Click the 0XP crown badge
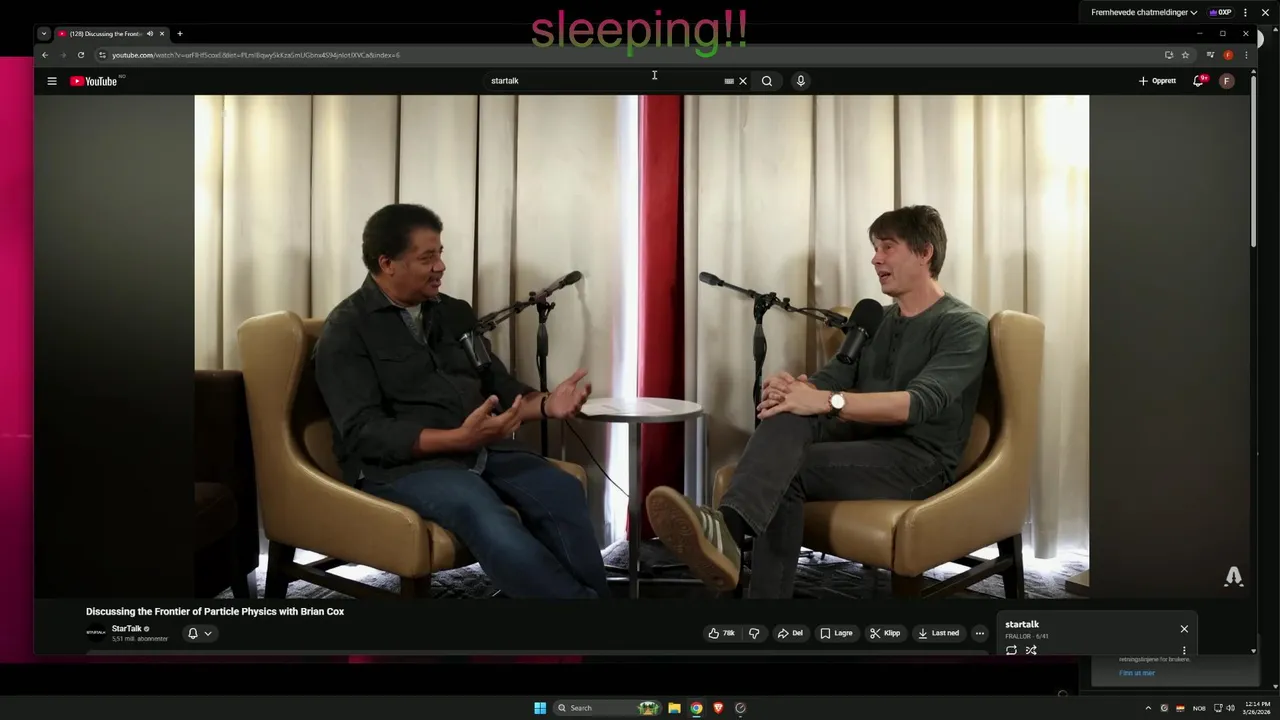The width and height of the screenshot is (1280, 720). (x=1220, y=12)
